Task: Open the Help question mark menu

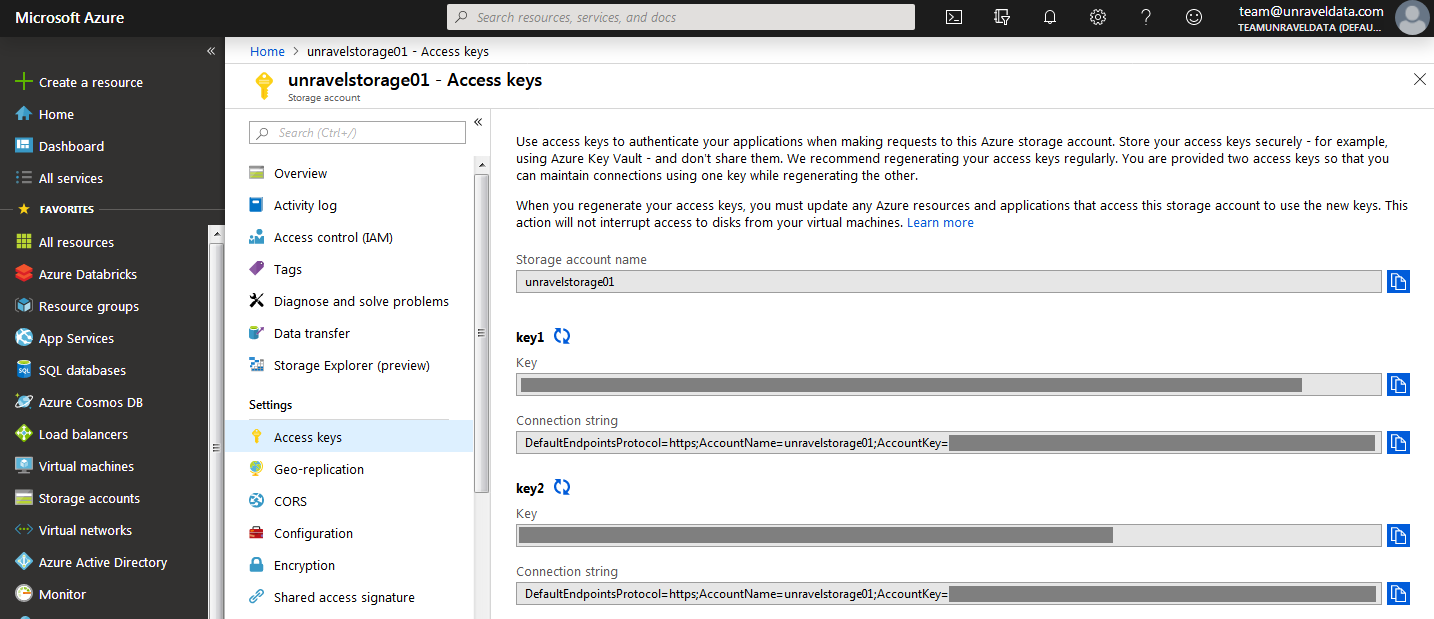Action: point(1146,17)
